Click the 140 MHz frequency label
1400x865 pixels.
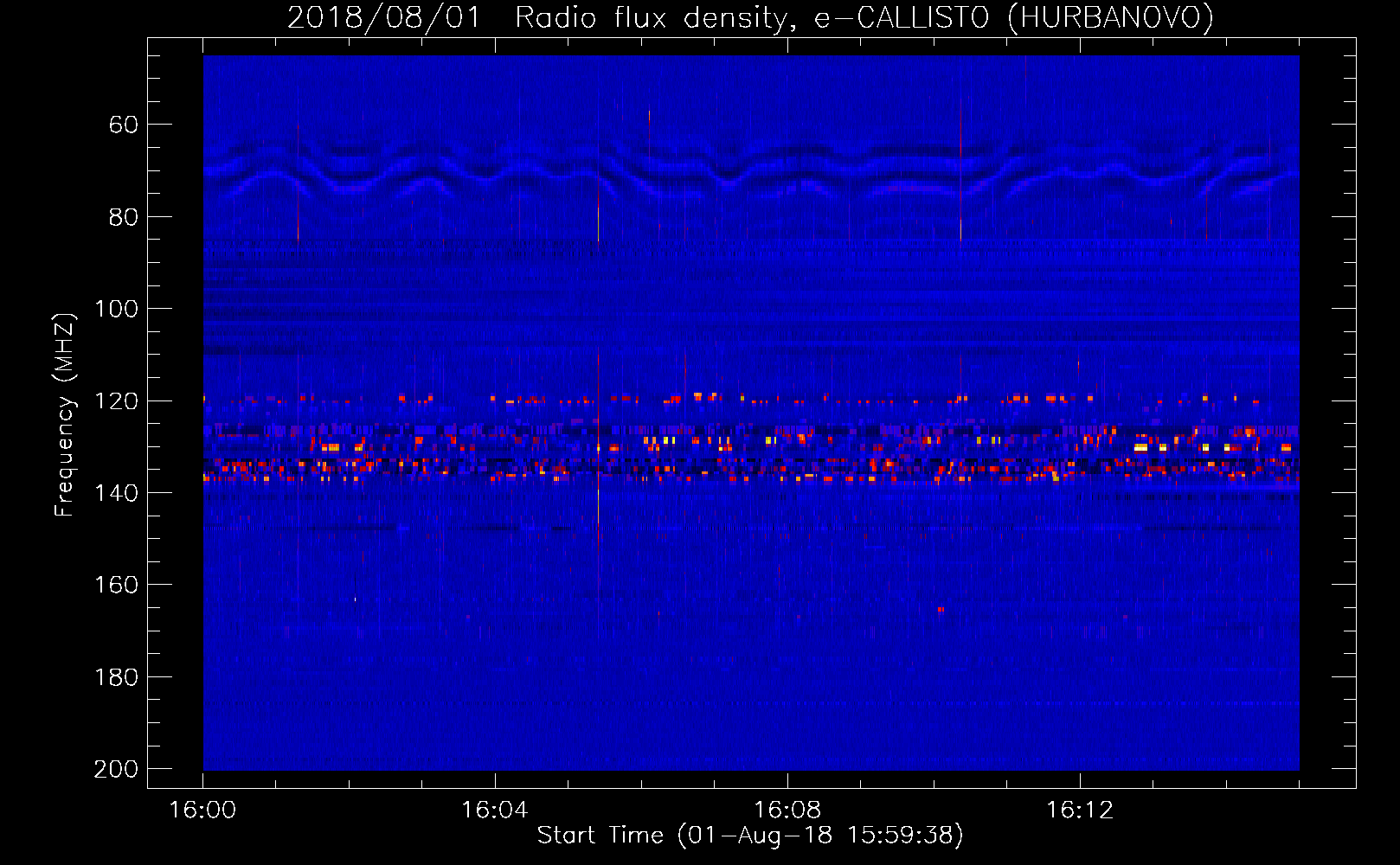[x=116, y=493]
